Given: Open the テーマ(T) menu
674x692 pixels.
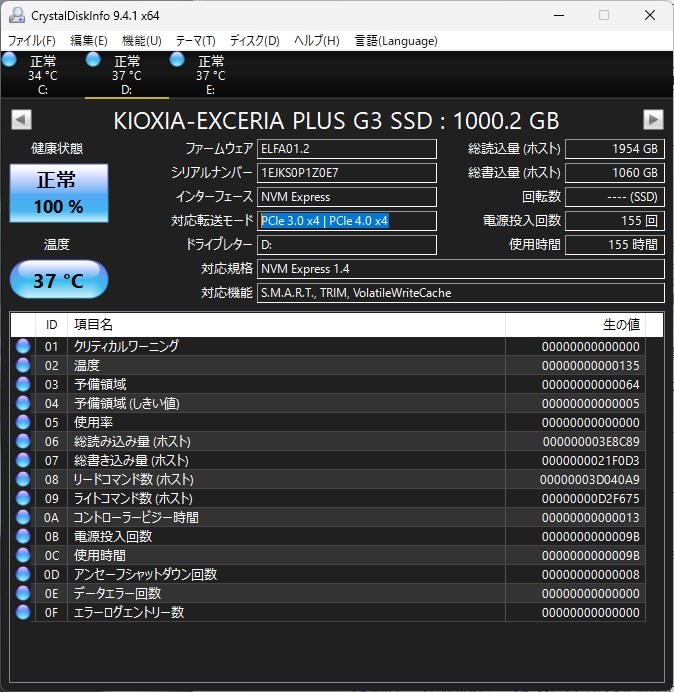Looking at the screenshot, I should [x=196, y=41].
